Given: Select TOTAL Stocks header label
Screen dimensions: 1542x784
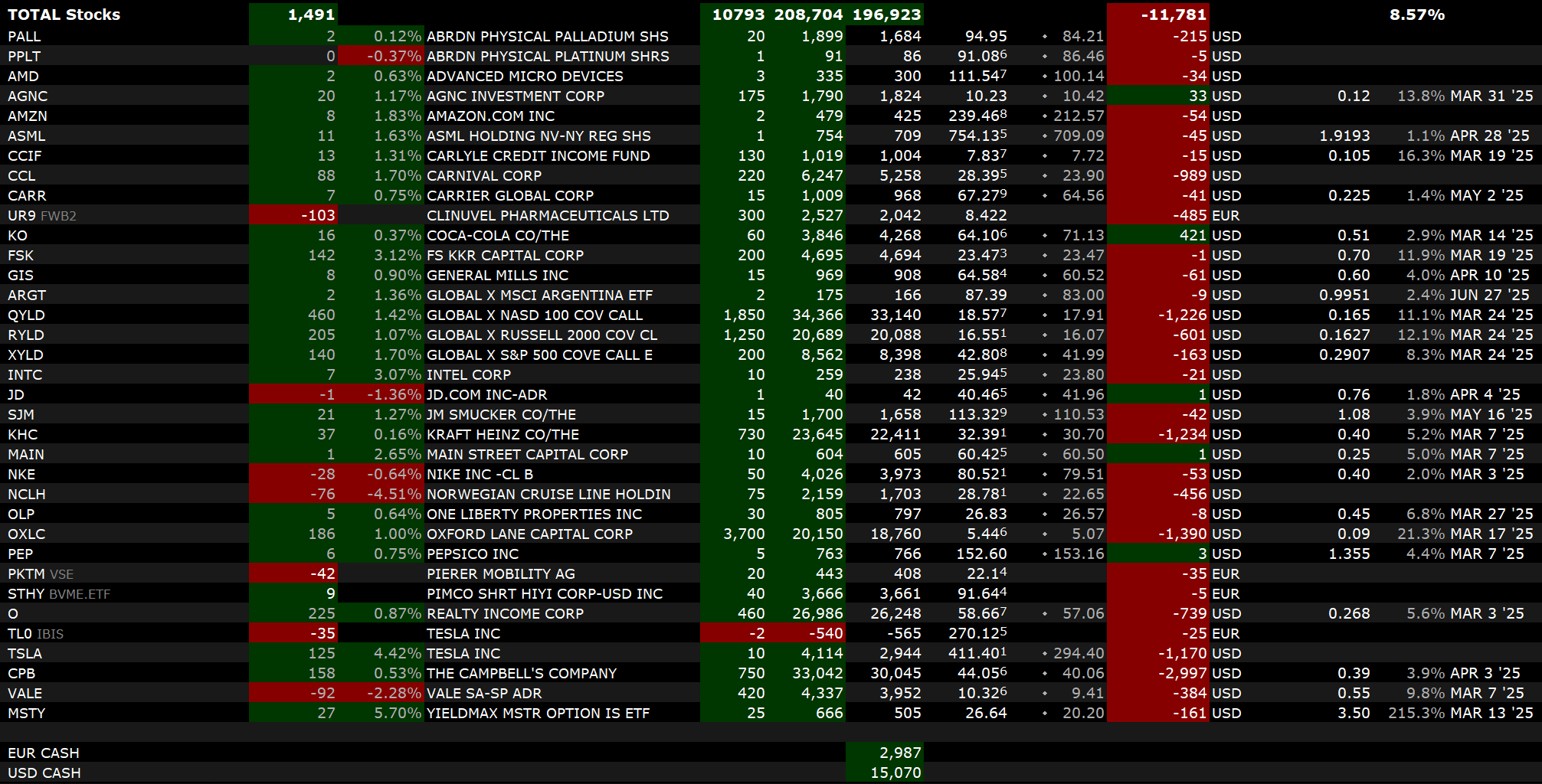Looking at the screenshot, I should [64, 15].
